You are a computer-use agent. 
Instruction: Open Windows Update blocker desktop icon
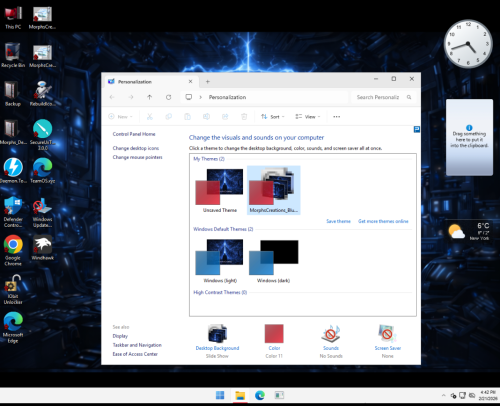[x=42, y=212]
